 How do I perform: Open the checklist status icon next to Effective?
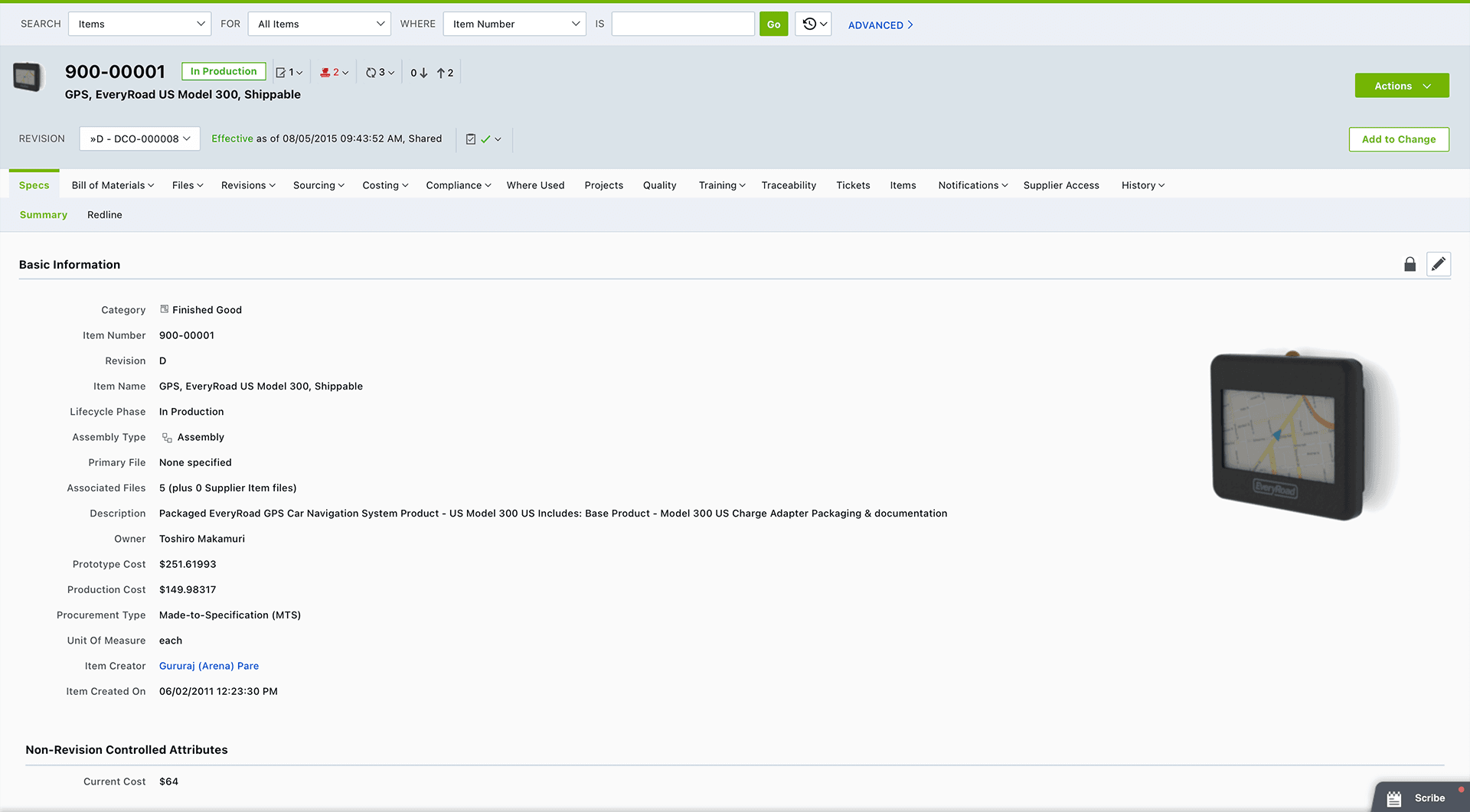pos(483,139)
